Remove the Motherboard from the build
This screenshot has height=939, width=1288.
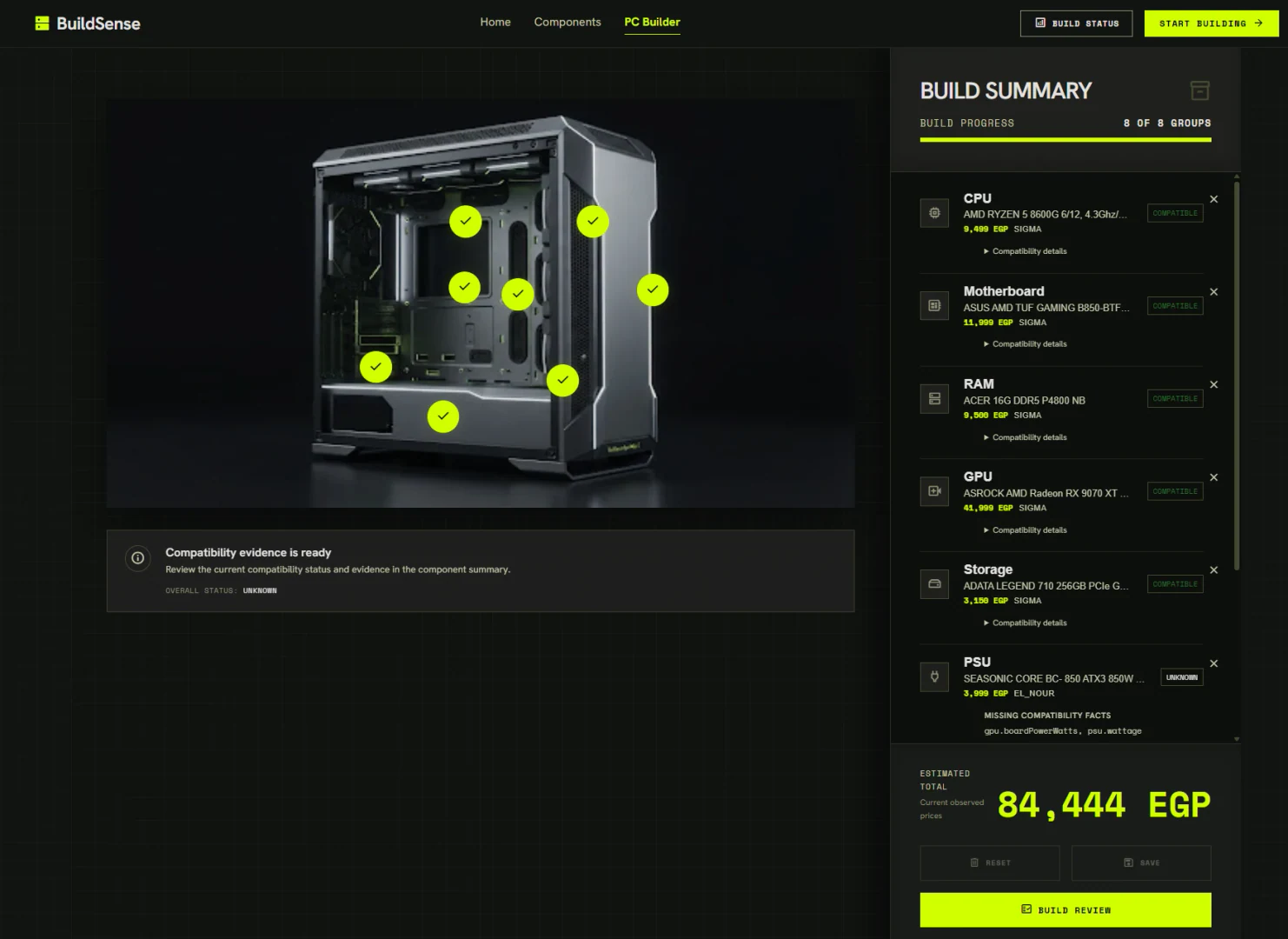1214,292
